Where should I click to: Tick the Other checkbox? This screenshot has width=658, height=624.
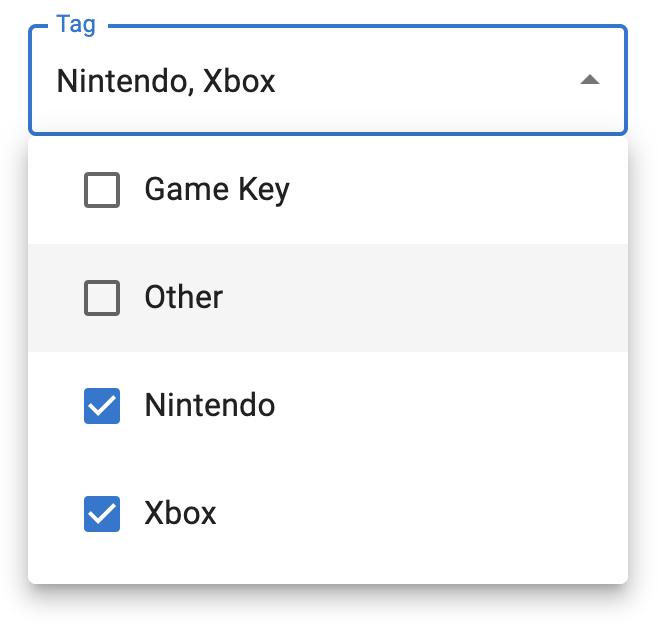(102, 298)
